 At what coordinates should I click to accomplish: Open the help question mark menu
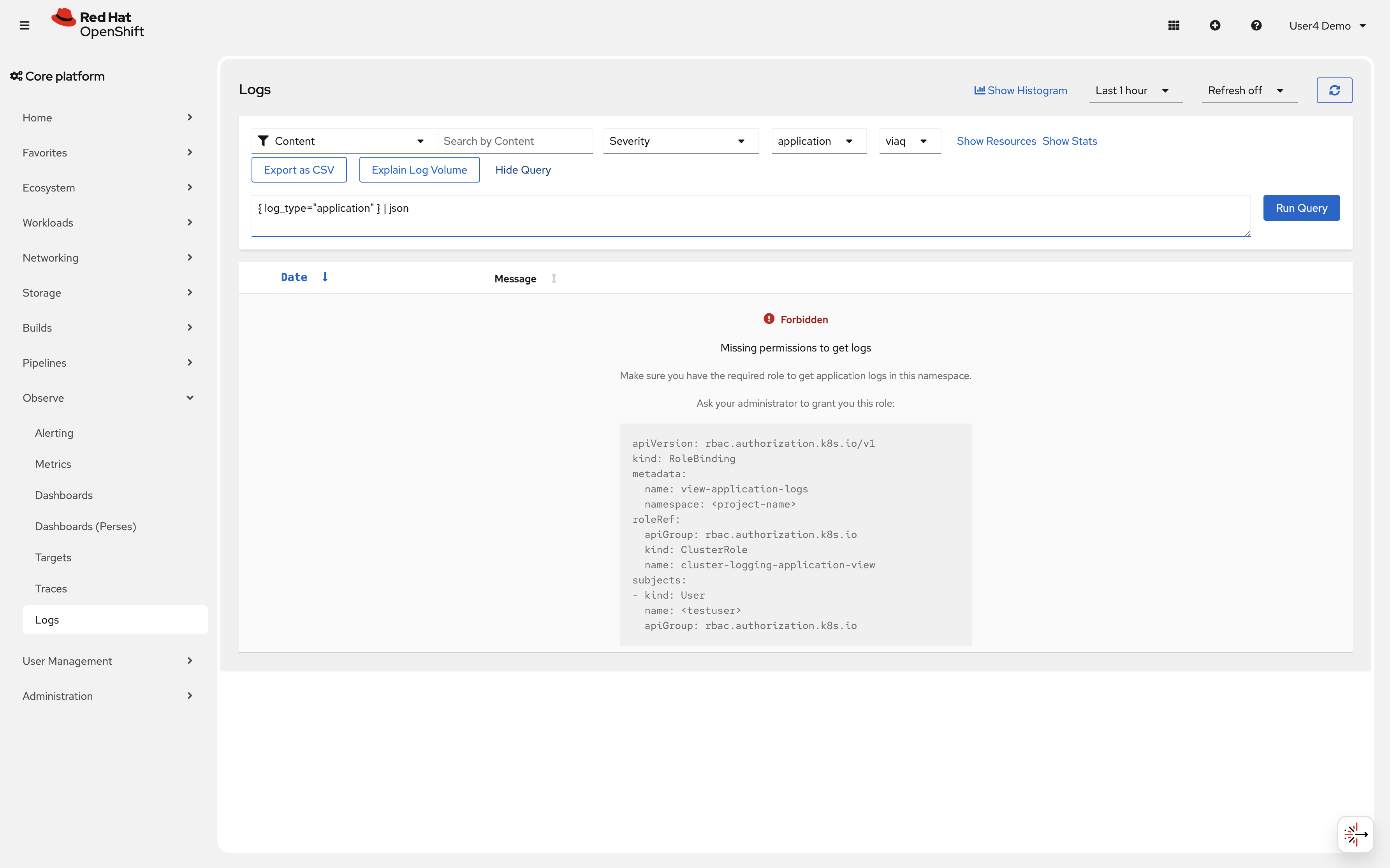tap(1256, 25)
